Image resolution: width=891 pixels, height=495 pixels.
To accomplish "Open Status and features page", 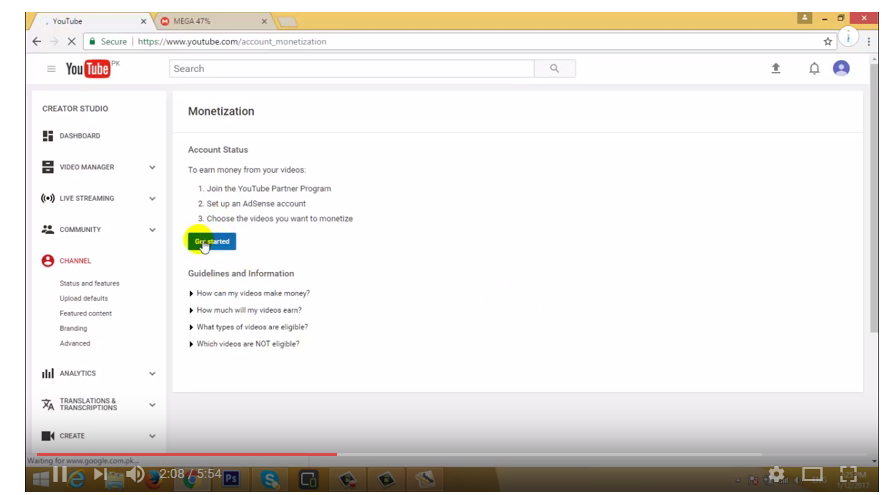I will pyautogui.click(x=89, y=284).
